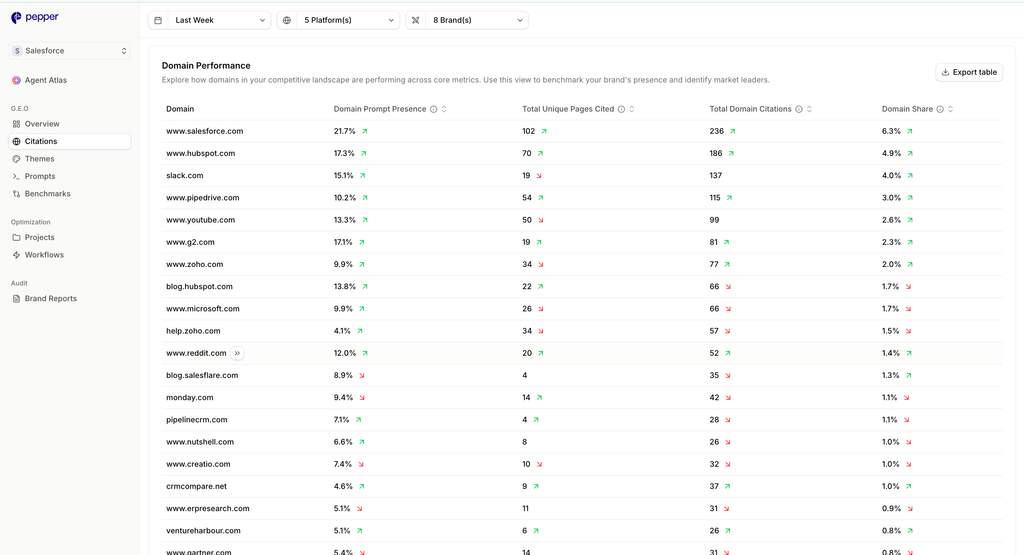
Task: Expand the 5 Platform(s) filter
Action: pos(338,20)
